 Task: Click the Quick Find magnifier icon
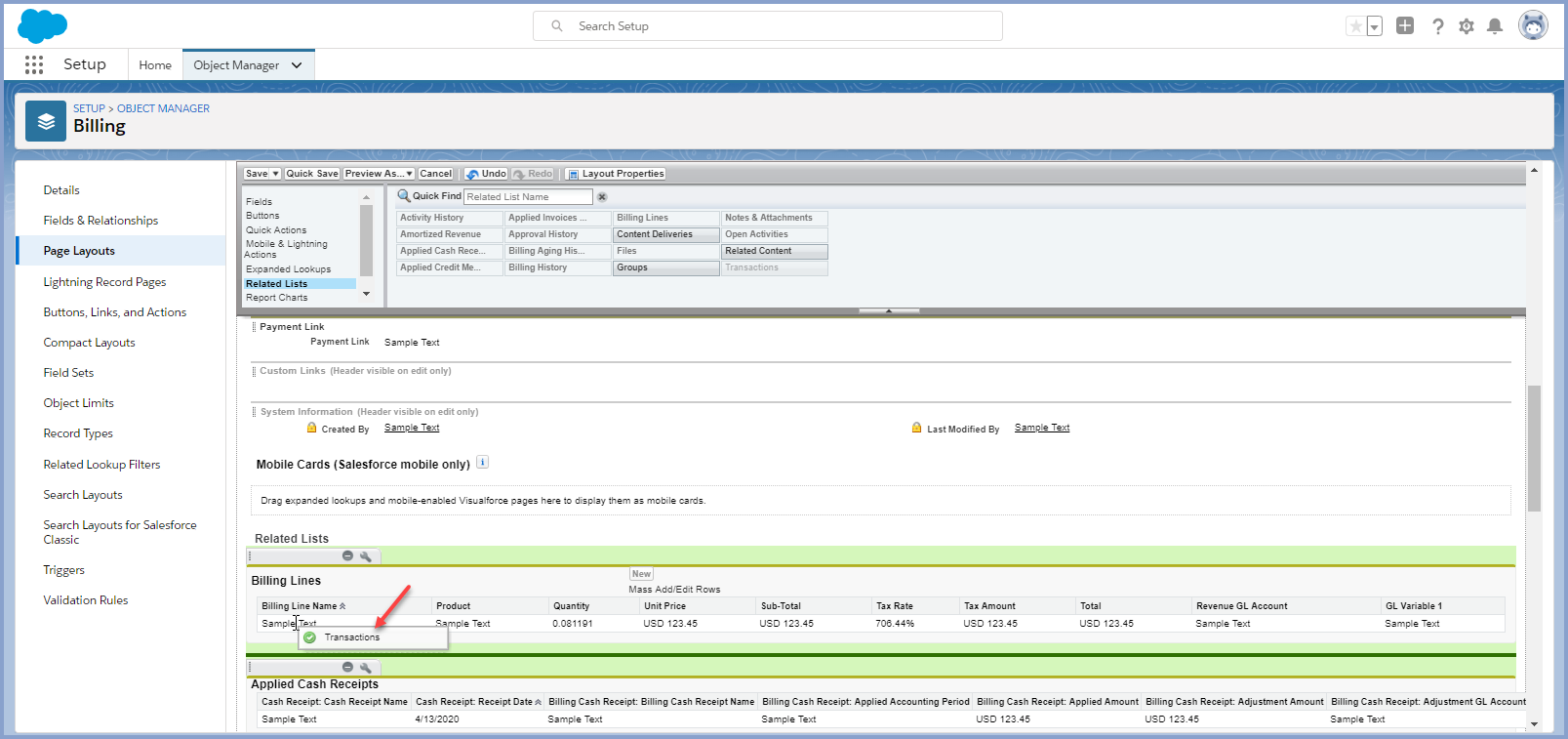point(404,195)
